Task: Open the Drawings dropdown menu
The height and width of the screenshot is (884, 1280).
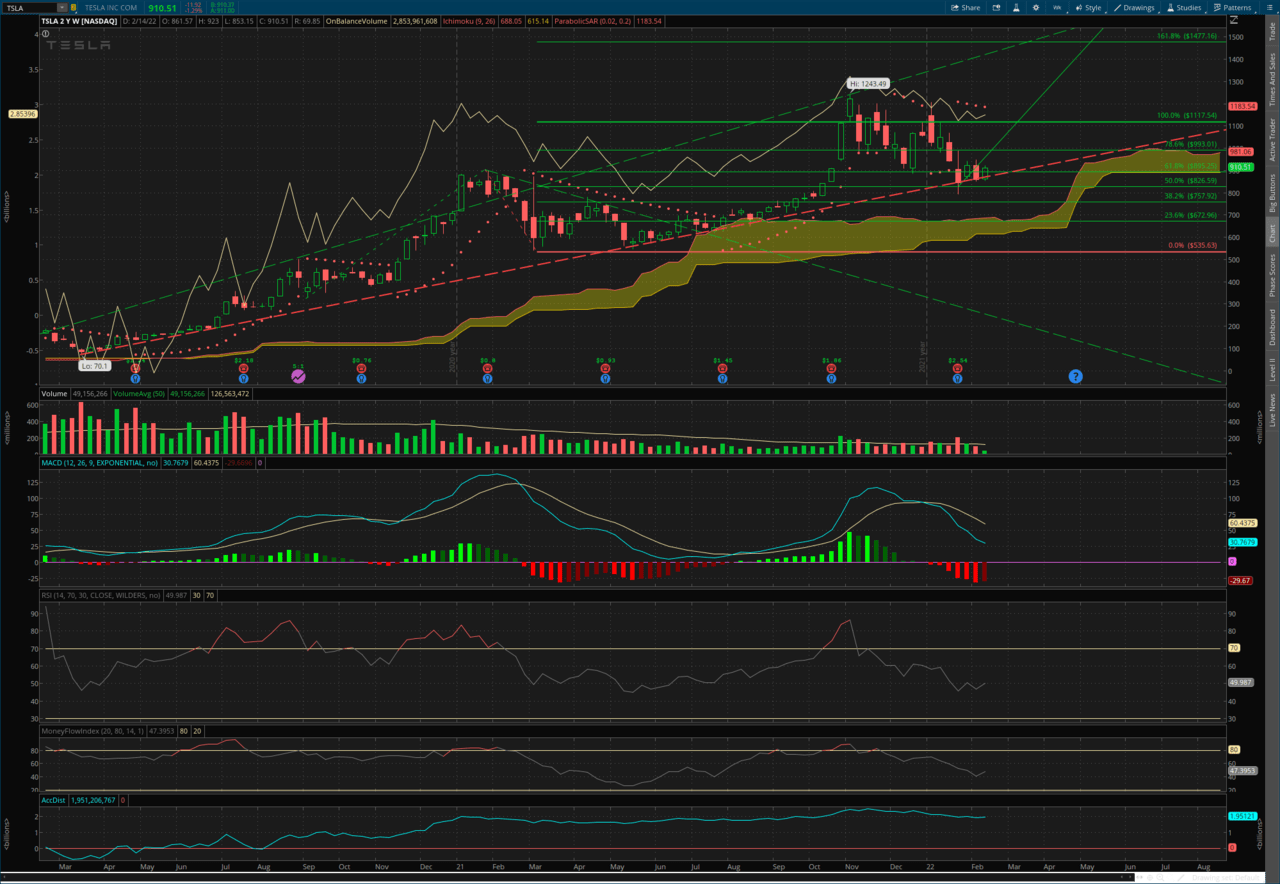Action: [x=1135, y=8]
